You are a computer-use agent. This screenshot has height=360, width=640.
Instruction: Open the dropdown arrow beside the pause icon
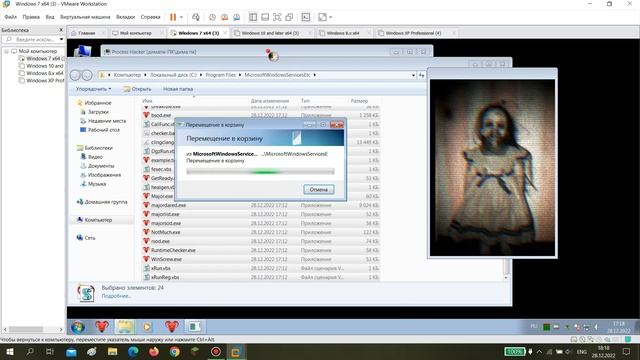tap(181, 17)
